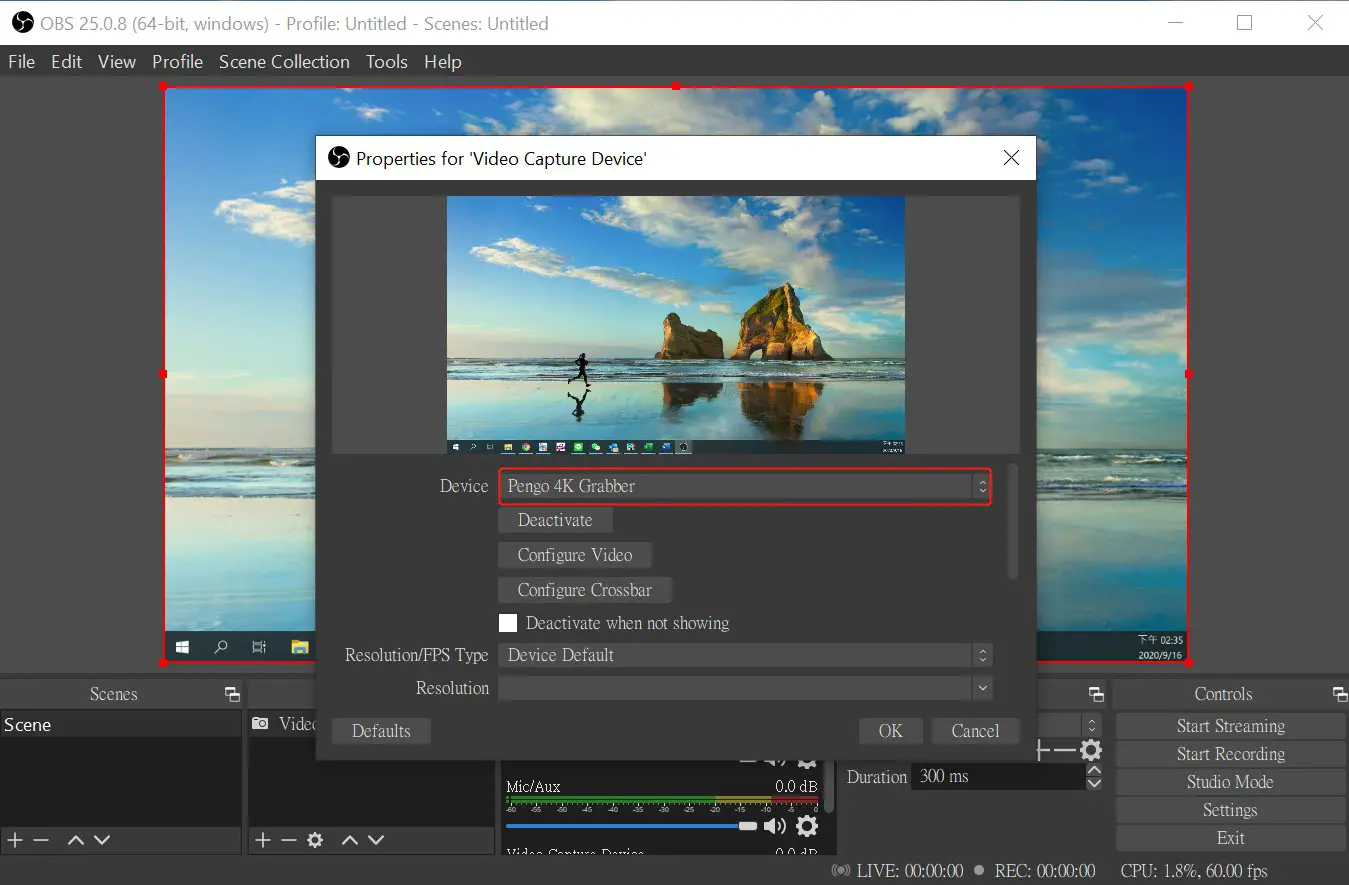Open the Resolution/FPS Type dropdown
1349x885 pixels.
point(744,655)
